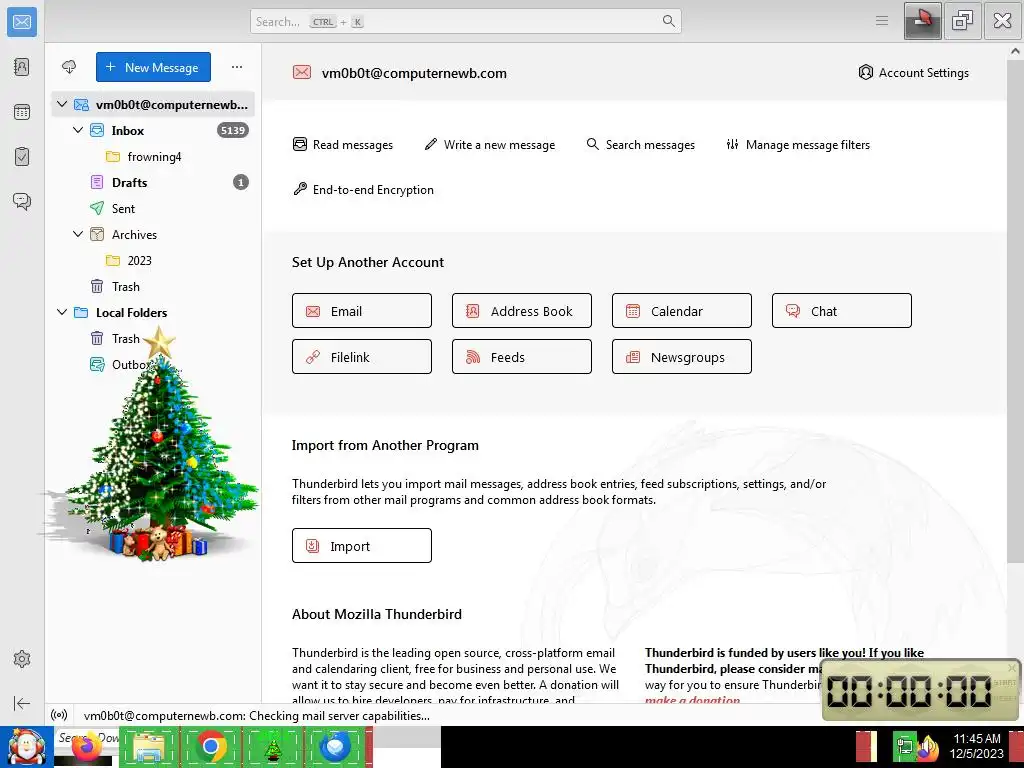Click the search messages field
1024x768 pixels.
pyautogui.click(x=466, y=21)
